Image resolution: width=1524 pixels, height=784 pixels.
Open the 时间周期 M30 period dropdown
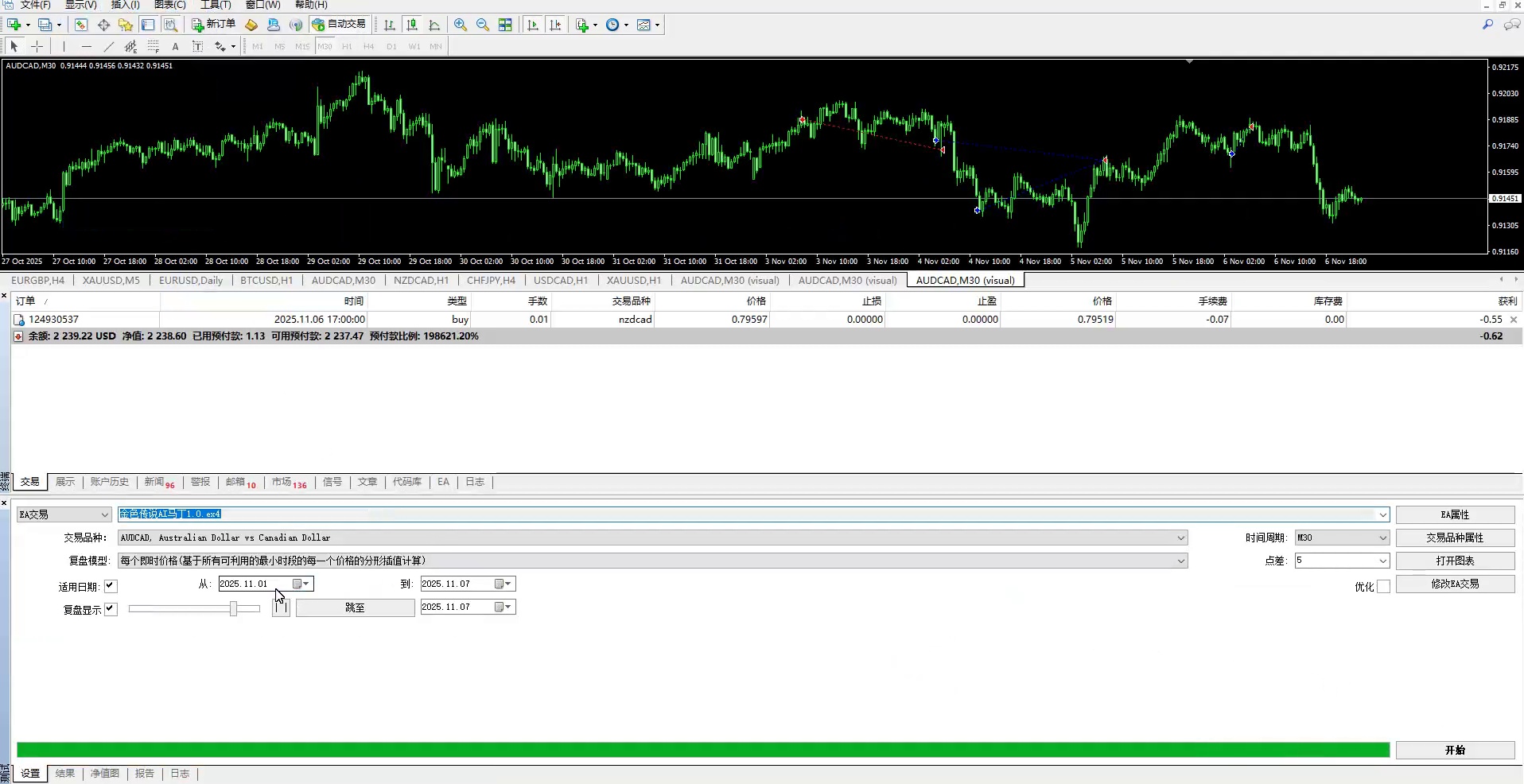pos(1342,538)
